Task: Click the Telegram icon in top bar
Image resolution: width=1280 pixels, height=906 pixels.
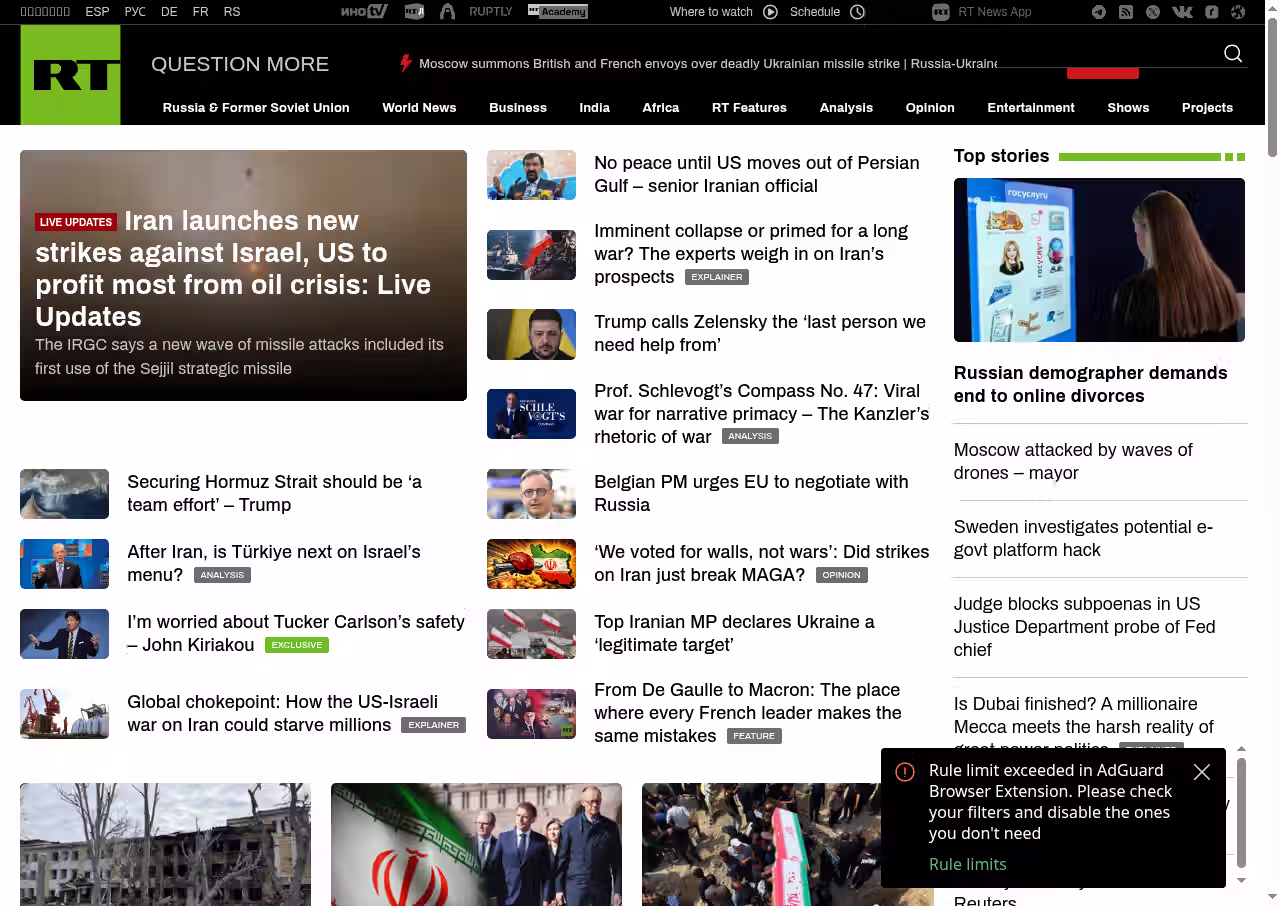Action: tap(1099, 12)
